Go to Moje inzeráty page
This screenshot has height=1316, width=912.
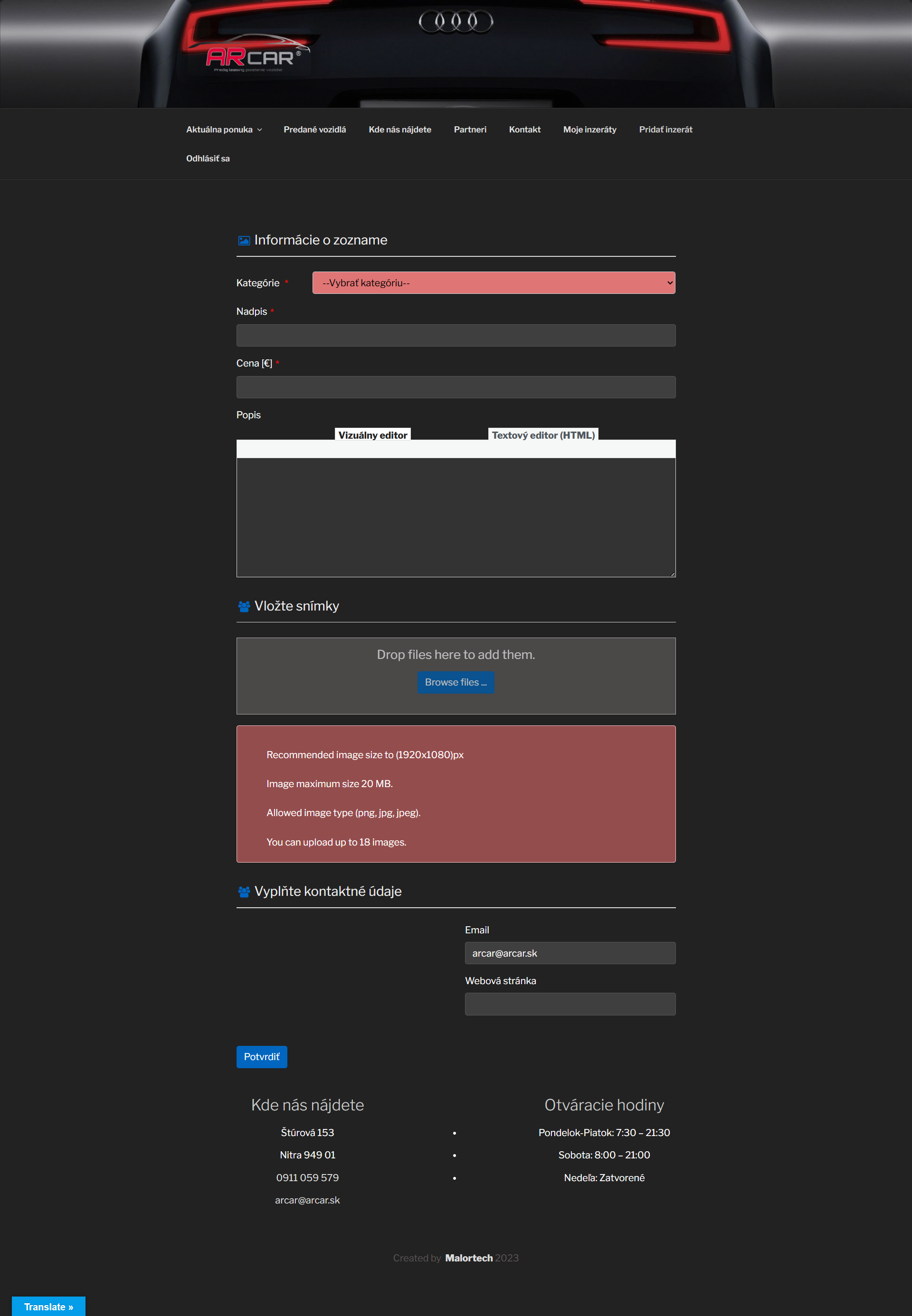coord(589,130)
